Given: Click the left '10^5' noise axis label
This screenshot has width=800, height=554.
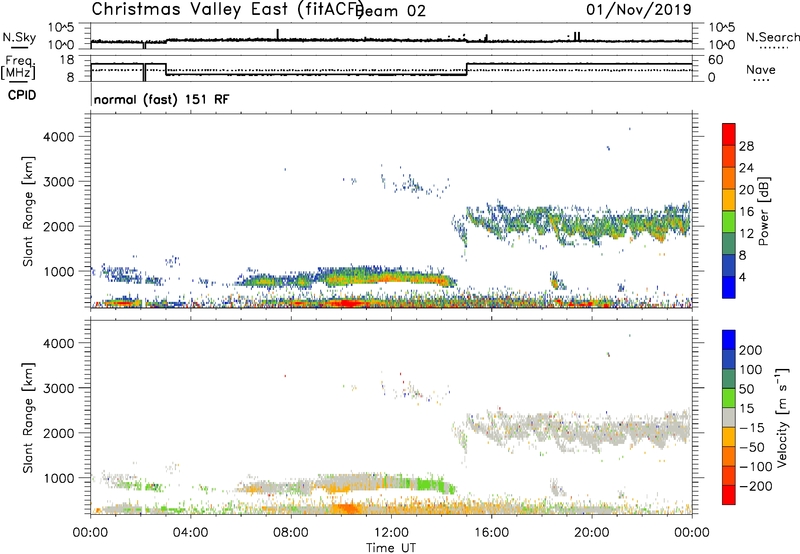Looking at the screenshot, I should tap(61, 28).
